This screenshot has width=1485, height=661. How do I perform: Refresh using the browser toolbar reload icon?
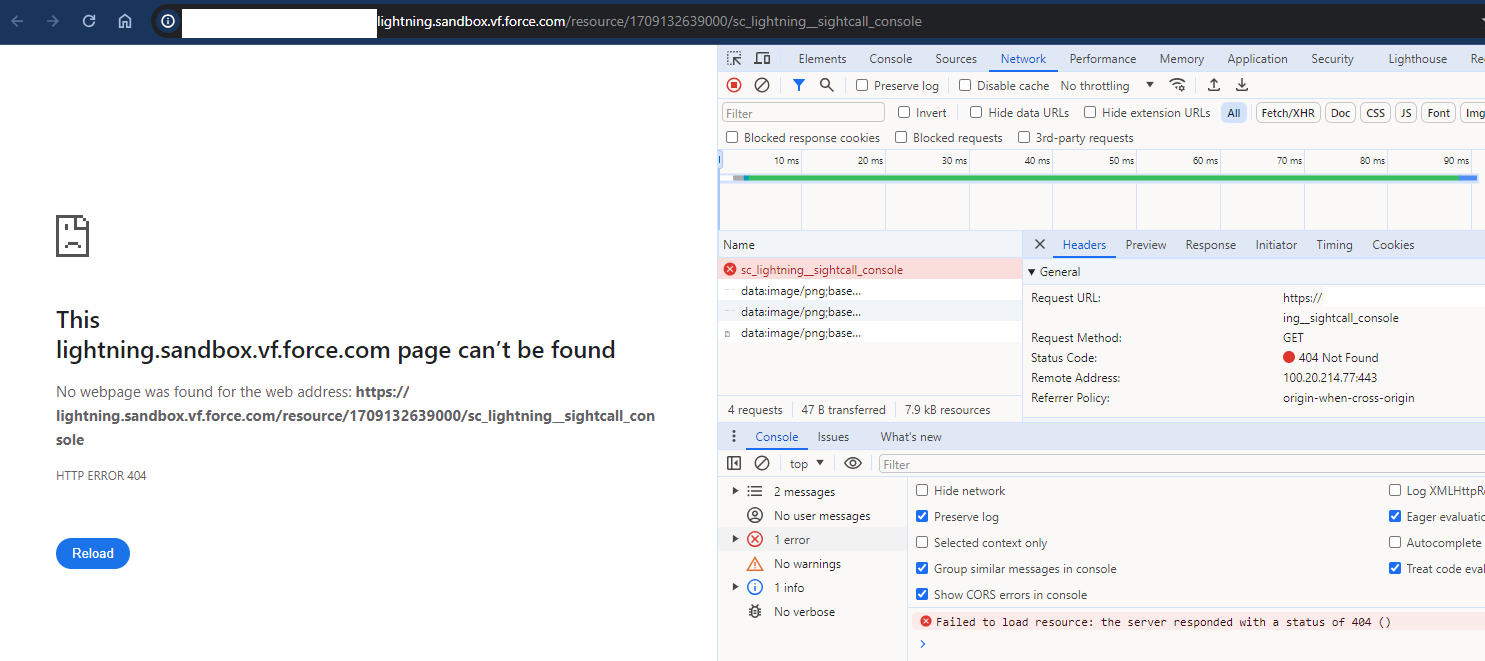point(89,21)
